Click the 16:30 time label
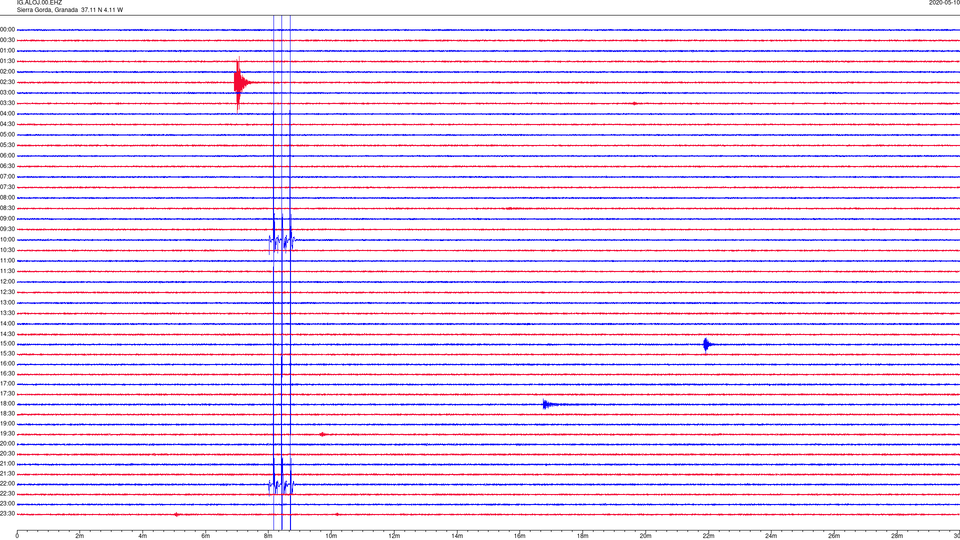960x540 pixels. [8, 374]
